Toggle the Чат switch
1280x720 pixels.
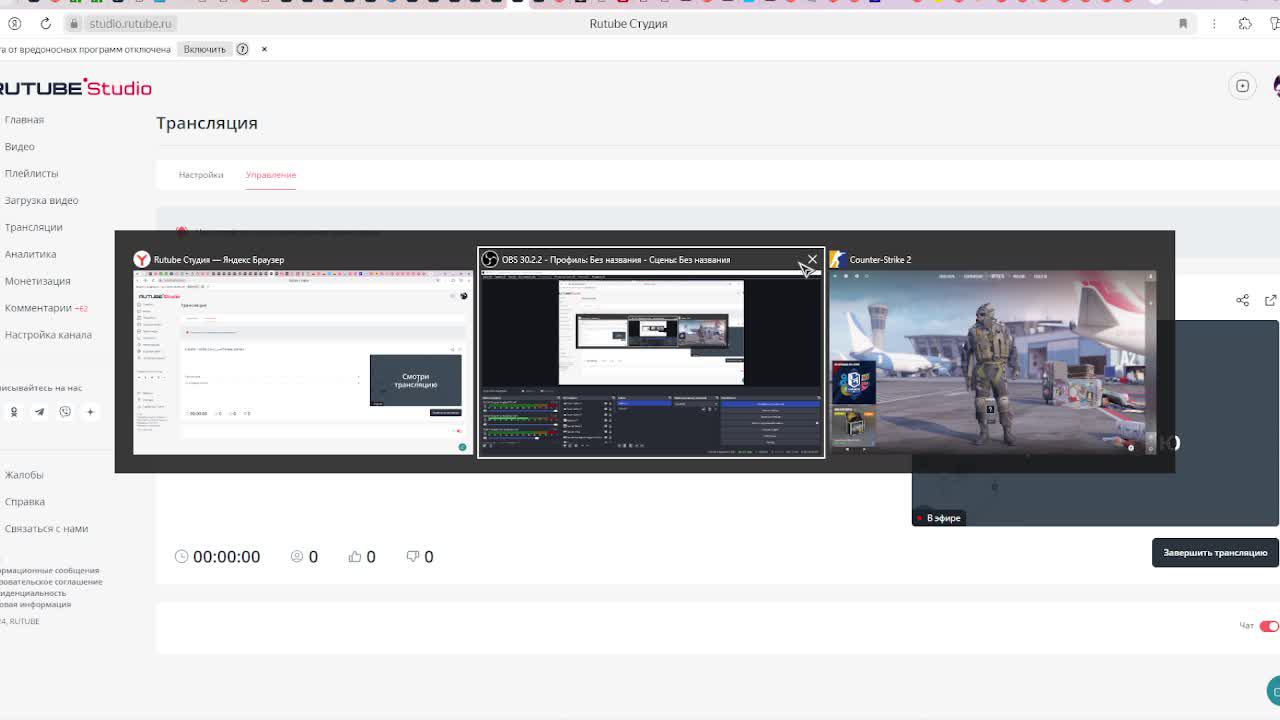click(1269, 626)
